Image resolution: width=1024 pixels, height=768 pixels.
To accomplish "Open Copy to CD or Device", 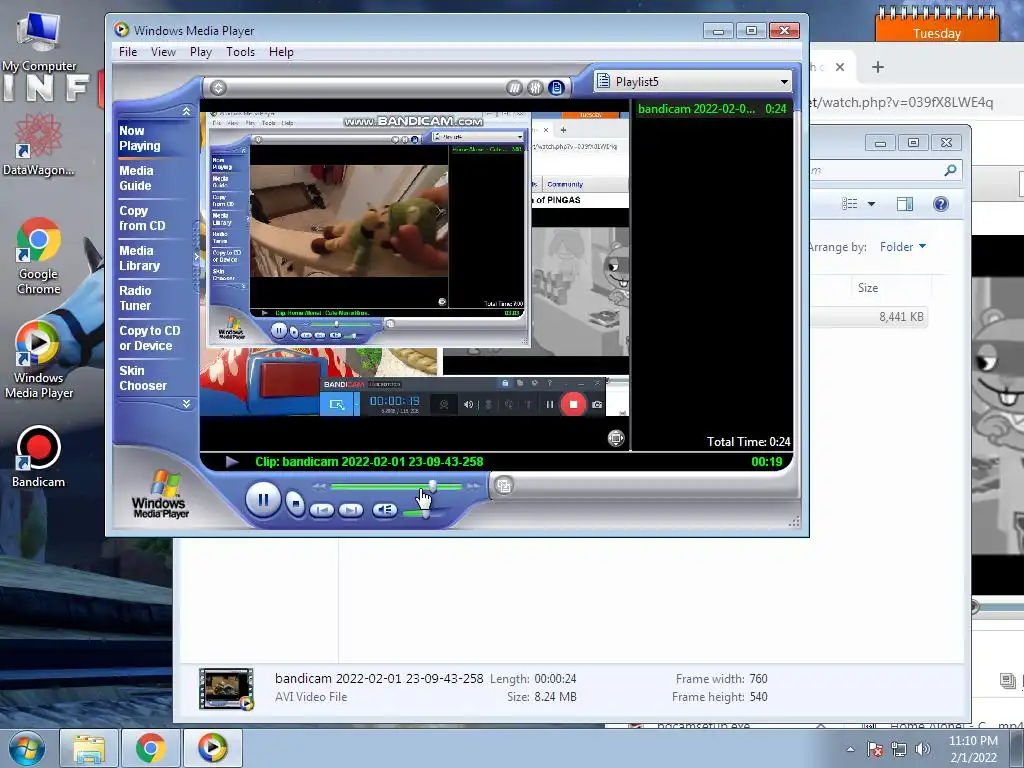I will 150,338.
